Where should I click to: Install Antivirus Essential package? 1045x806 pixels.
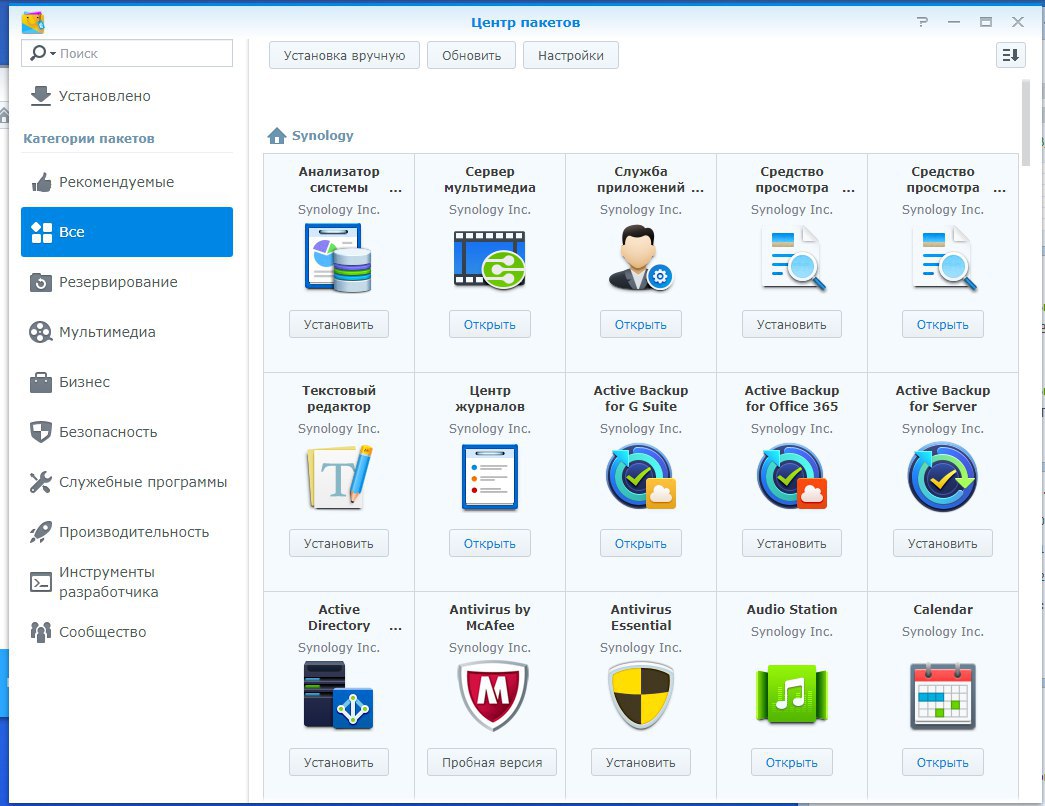tap(640, 762)
